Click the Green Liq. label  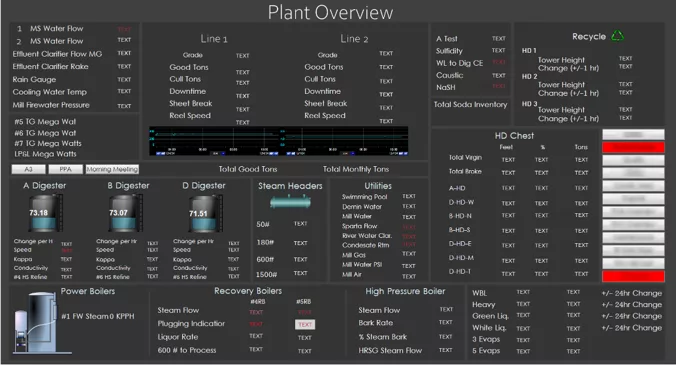[x=491, y=316]
